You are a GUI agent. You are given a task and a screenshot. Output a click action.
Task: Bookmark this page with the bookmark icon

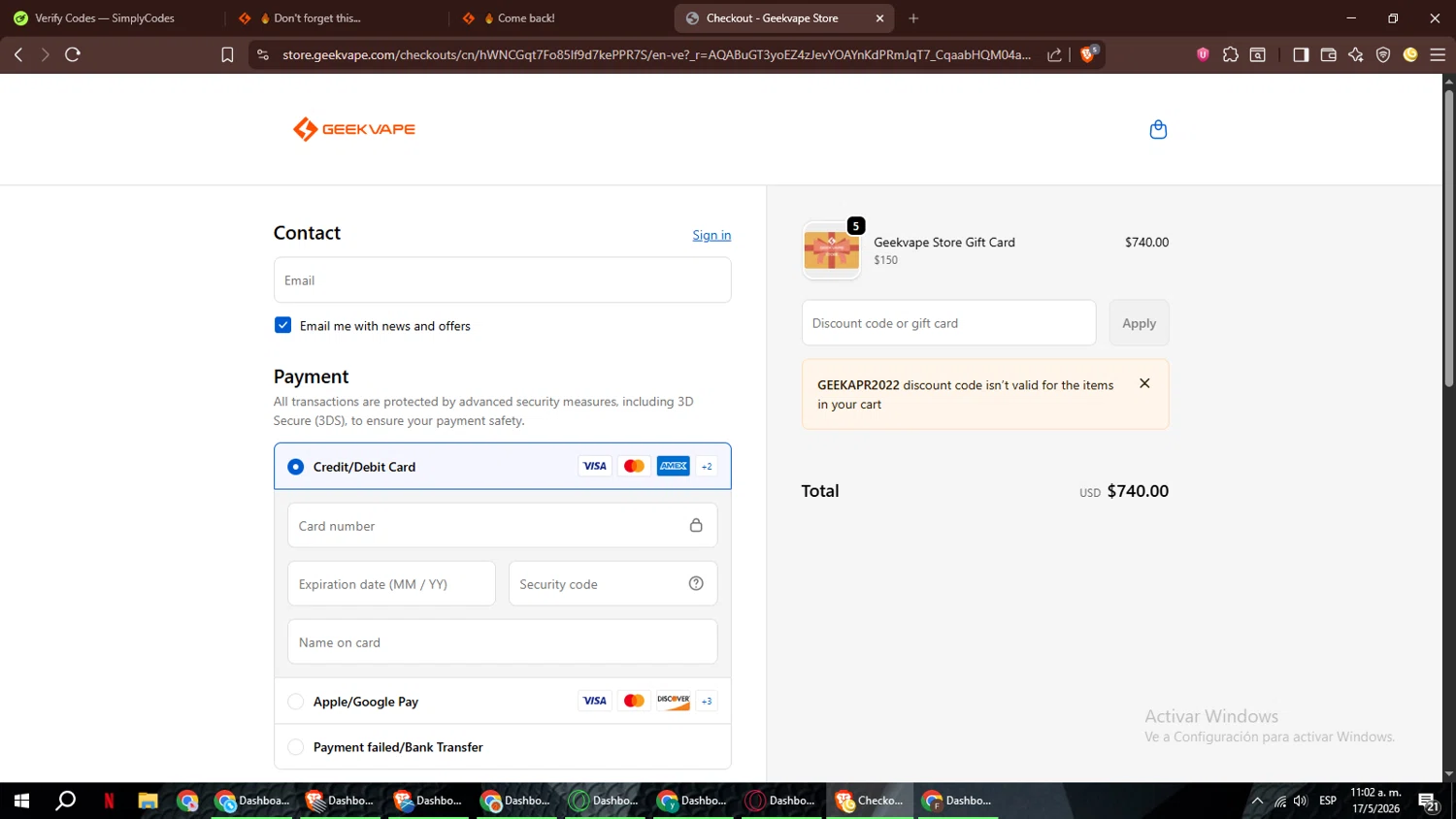point(227,54)
